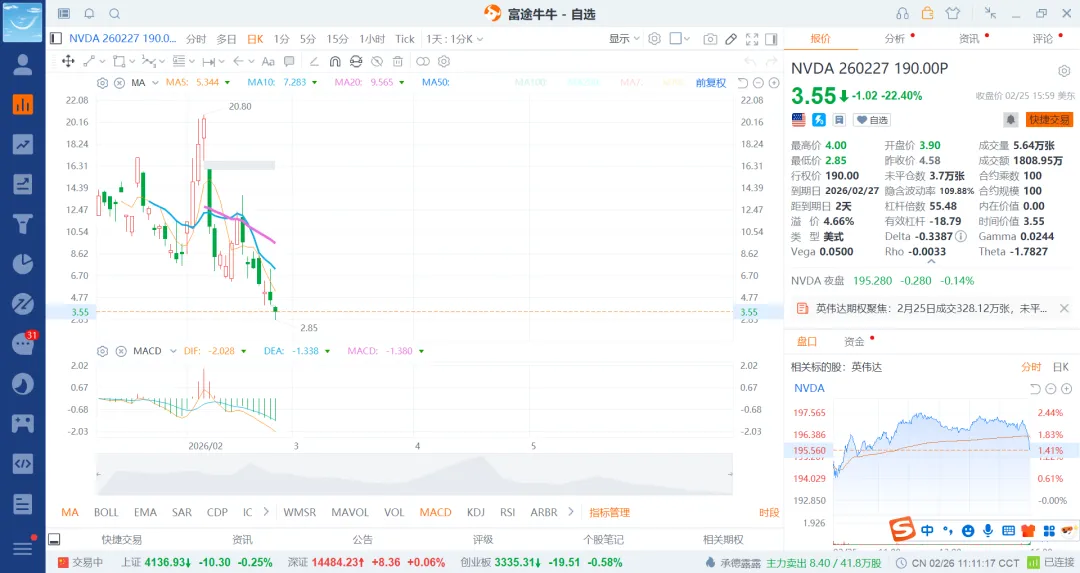The height and width of the screenshot is (573, 1080).
Task: Remove the MA indicator with X
Action: (x=119, y=83)
